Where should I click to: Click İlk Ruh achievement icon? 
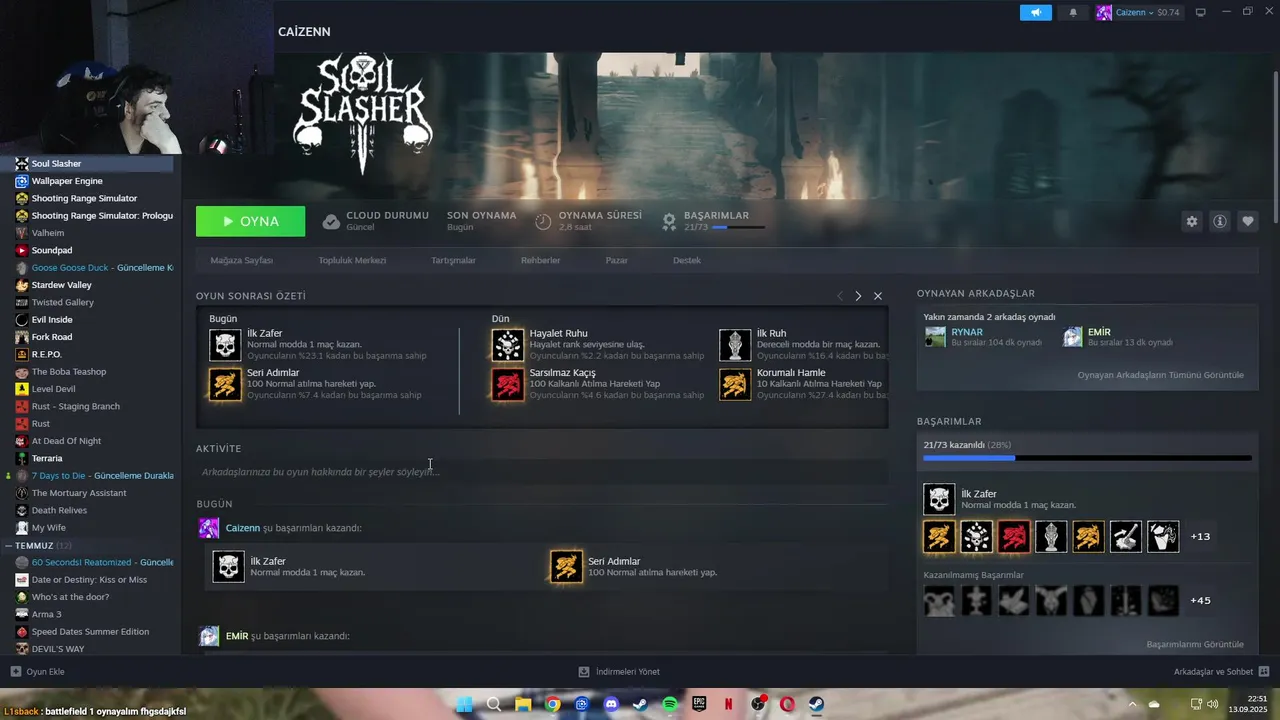click(x=735, y=344)
